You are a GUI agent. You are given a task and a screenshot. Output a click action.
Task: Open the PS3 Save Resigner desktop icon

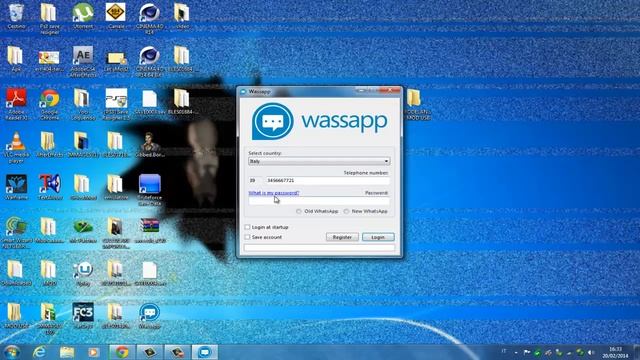point(116,104)
